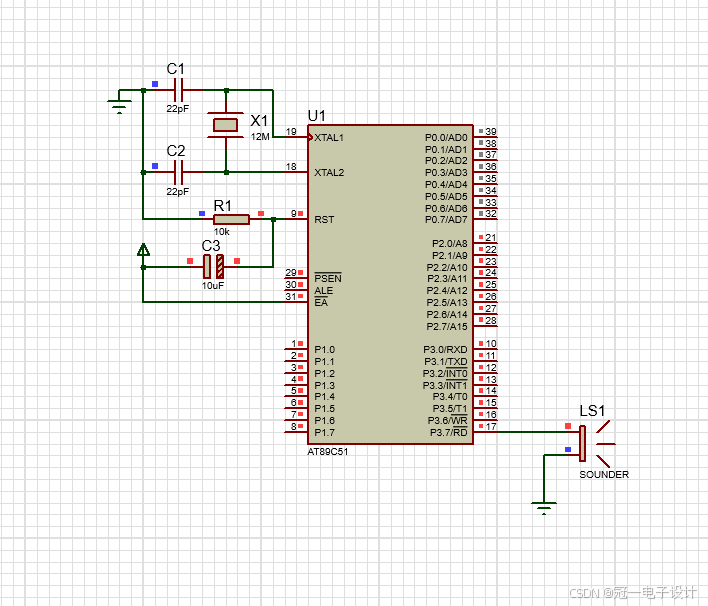Click the RST pin label
Image resolution: width=708 pixels, height=606 pixels.
(324, 220)
